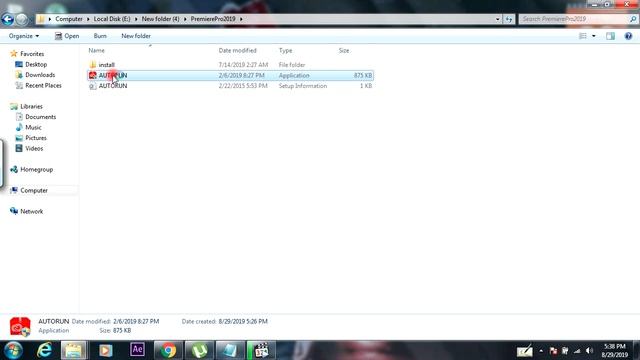640x360 pixels.
Task: Select the AUTORUN Setup Information file icon
Action: 93,86
